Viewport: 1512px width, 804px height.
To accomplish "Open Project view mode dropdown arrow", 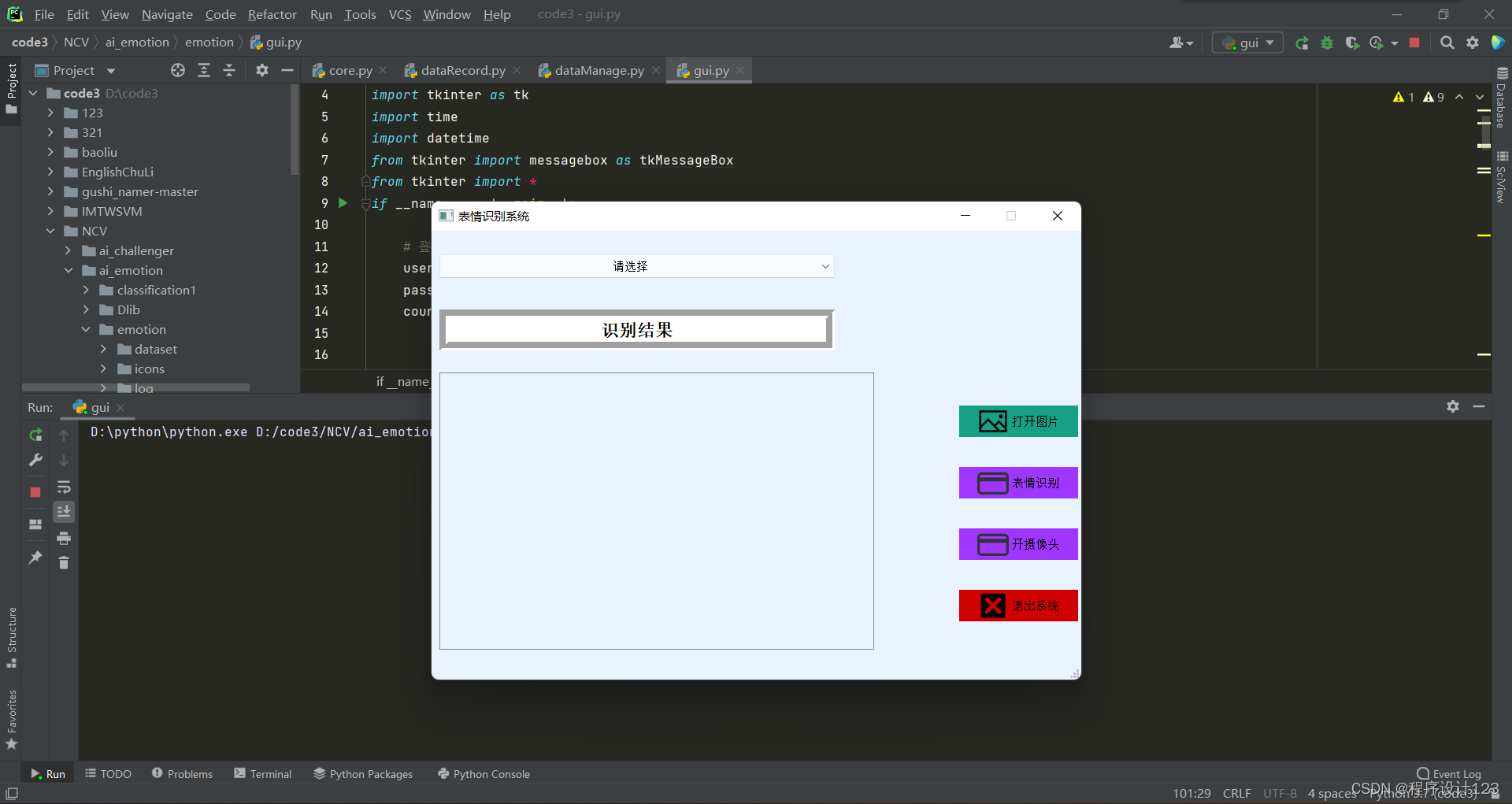I will coord(111,71).
